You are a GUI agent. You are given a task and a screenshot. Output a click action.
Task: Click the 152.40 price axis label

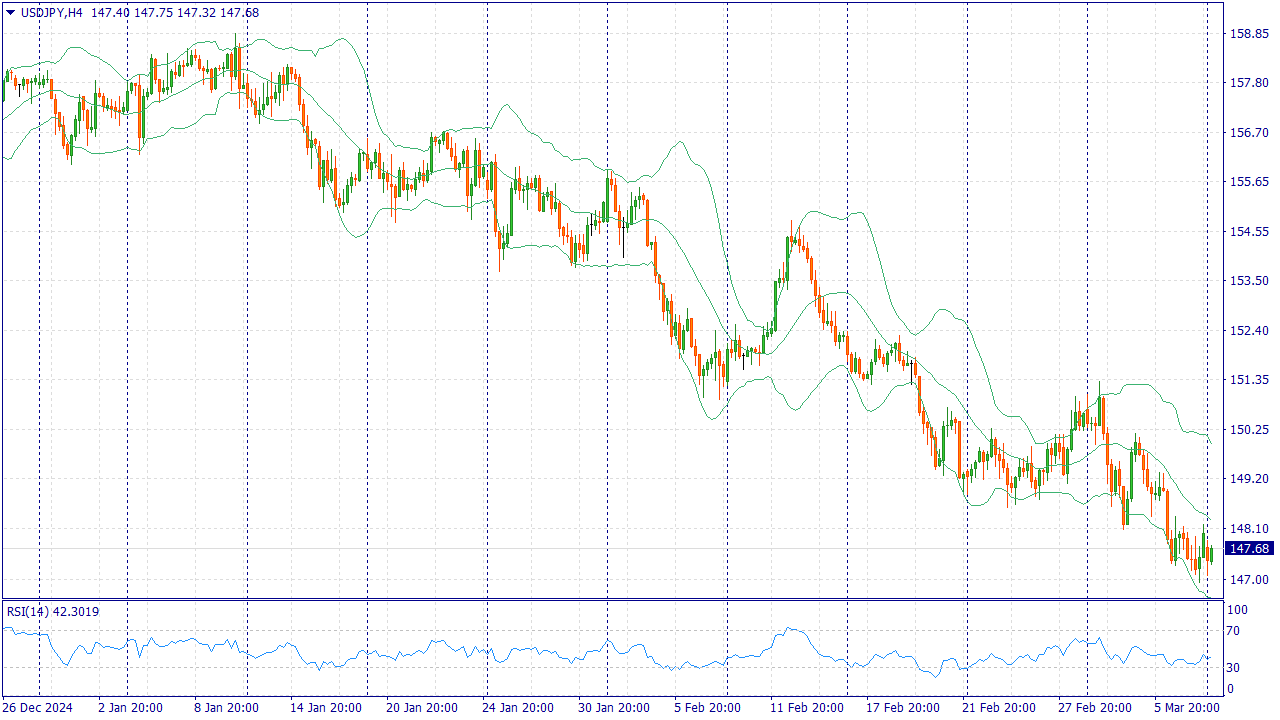click(x=1249, y=331)
